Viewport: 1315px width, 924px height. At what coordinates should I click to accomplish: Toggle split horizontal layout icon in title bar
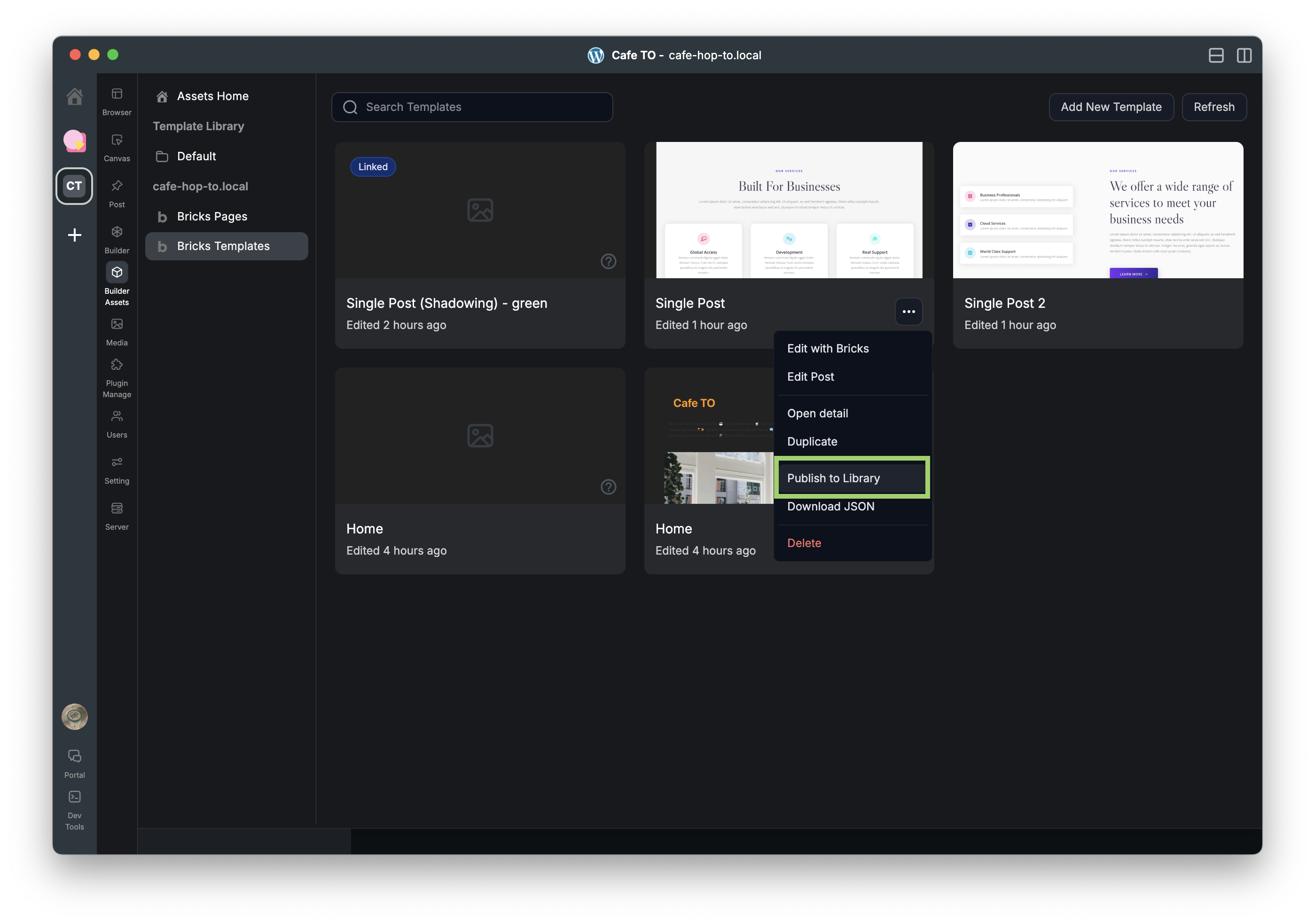click(x=1216, y=55)
